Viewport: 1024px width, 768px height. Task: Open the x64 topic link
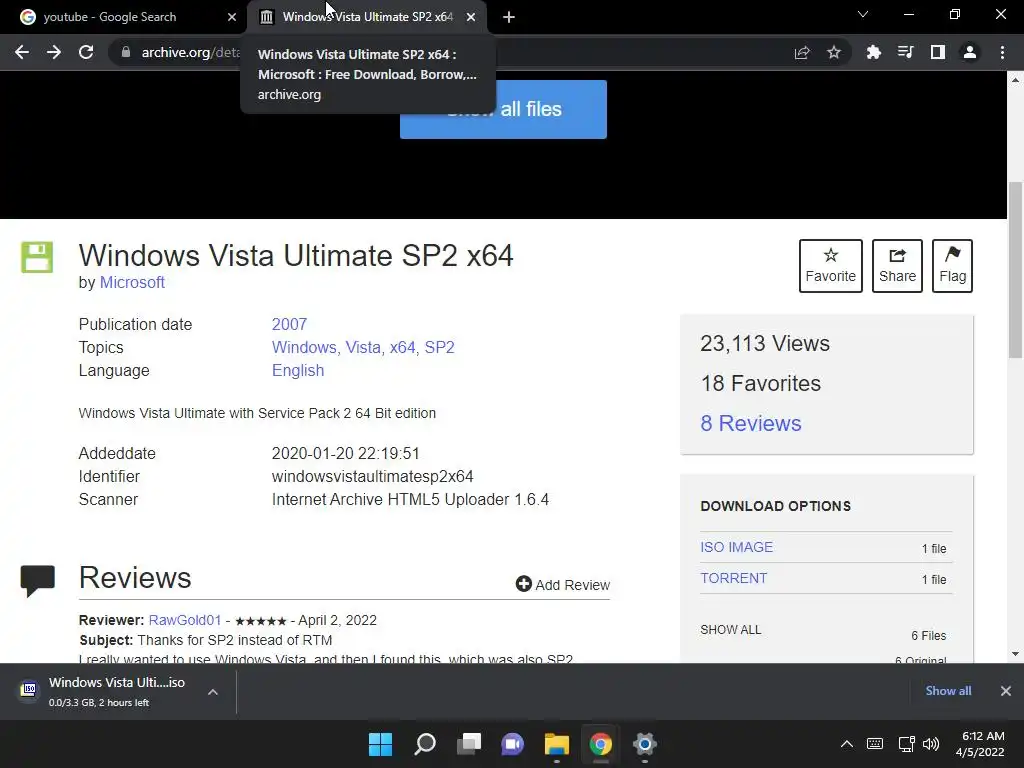(x=404, y=347)
